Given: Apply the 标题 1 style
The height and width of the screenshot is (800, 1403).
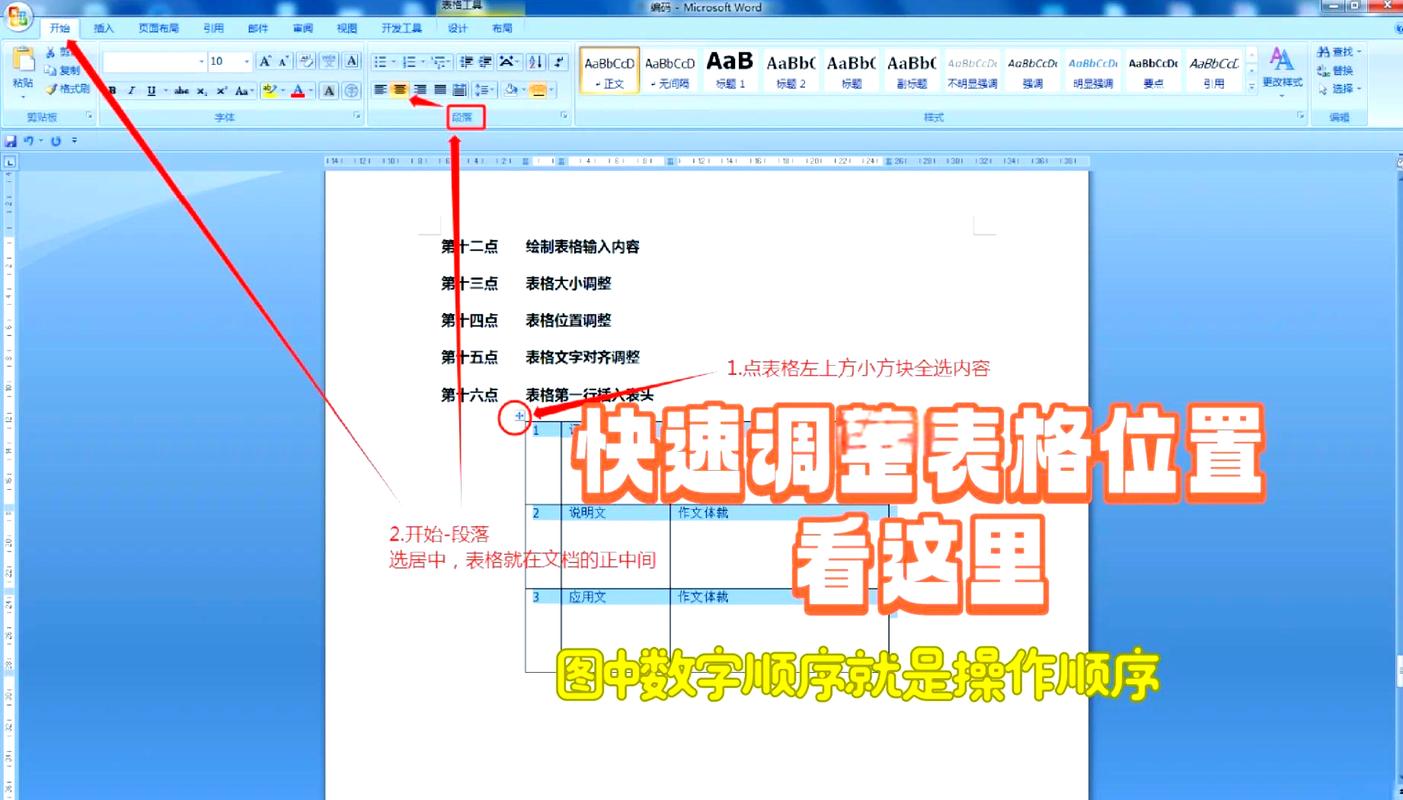Looking at the screenshot, I should 730,70.
